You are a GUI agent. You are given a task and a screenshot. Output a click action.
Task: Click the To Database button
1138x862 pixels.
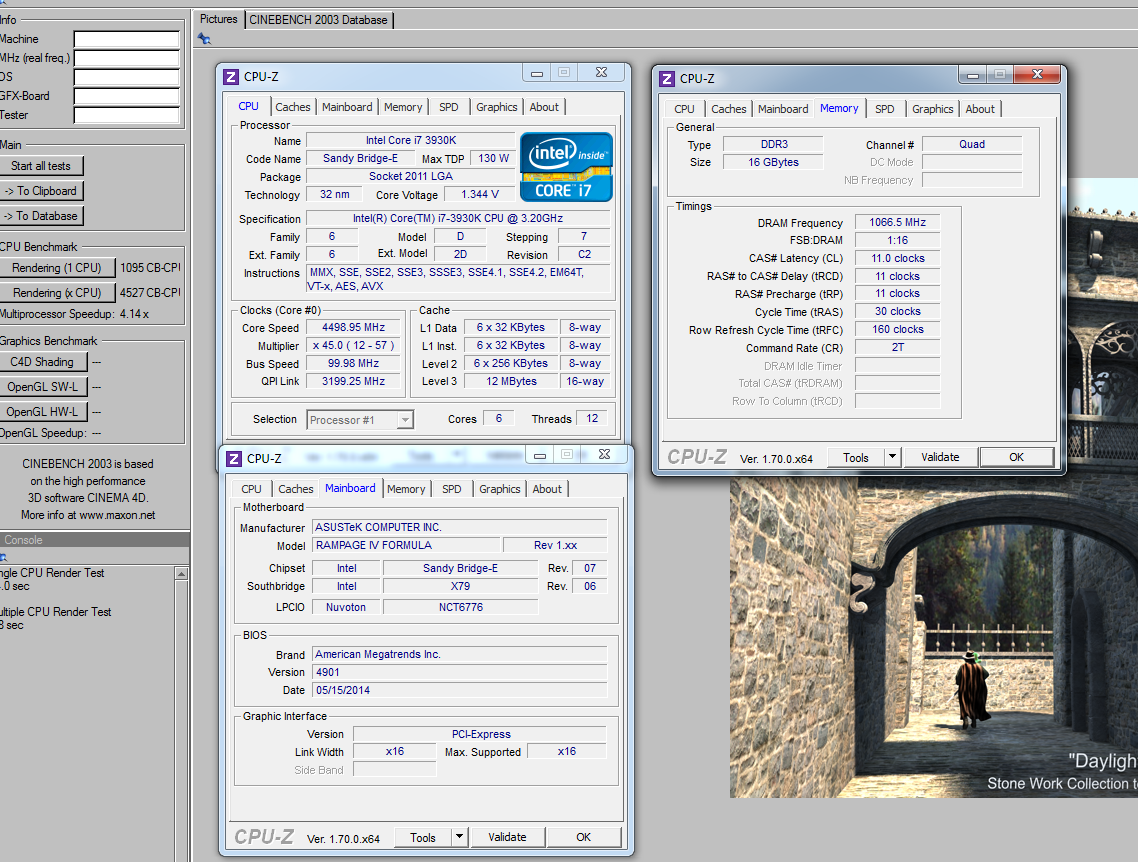(41, 216)
